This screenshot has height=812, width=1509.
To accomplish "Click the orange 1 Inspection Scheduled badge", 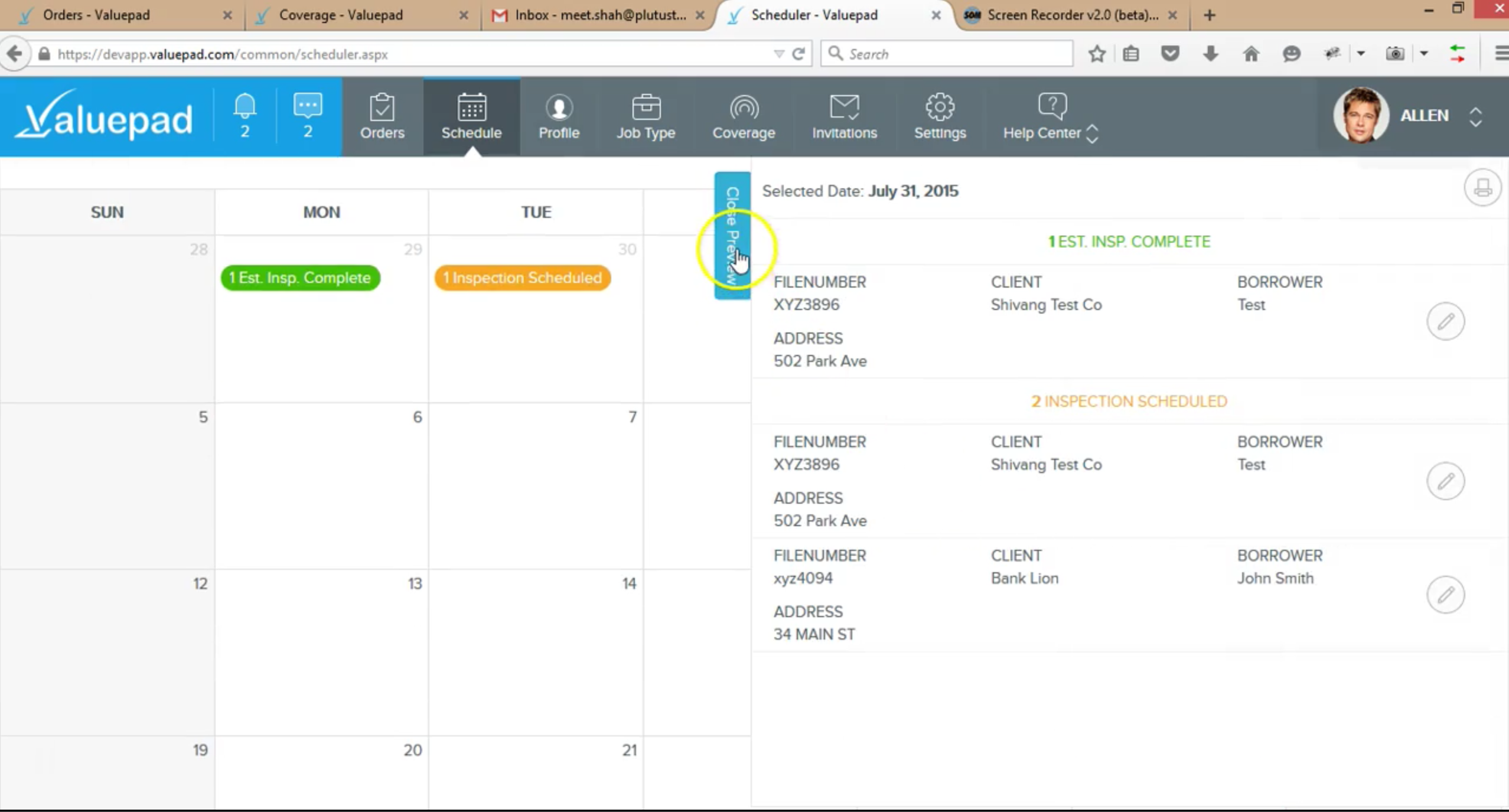I will point(522,278).
